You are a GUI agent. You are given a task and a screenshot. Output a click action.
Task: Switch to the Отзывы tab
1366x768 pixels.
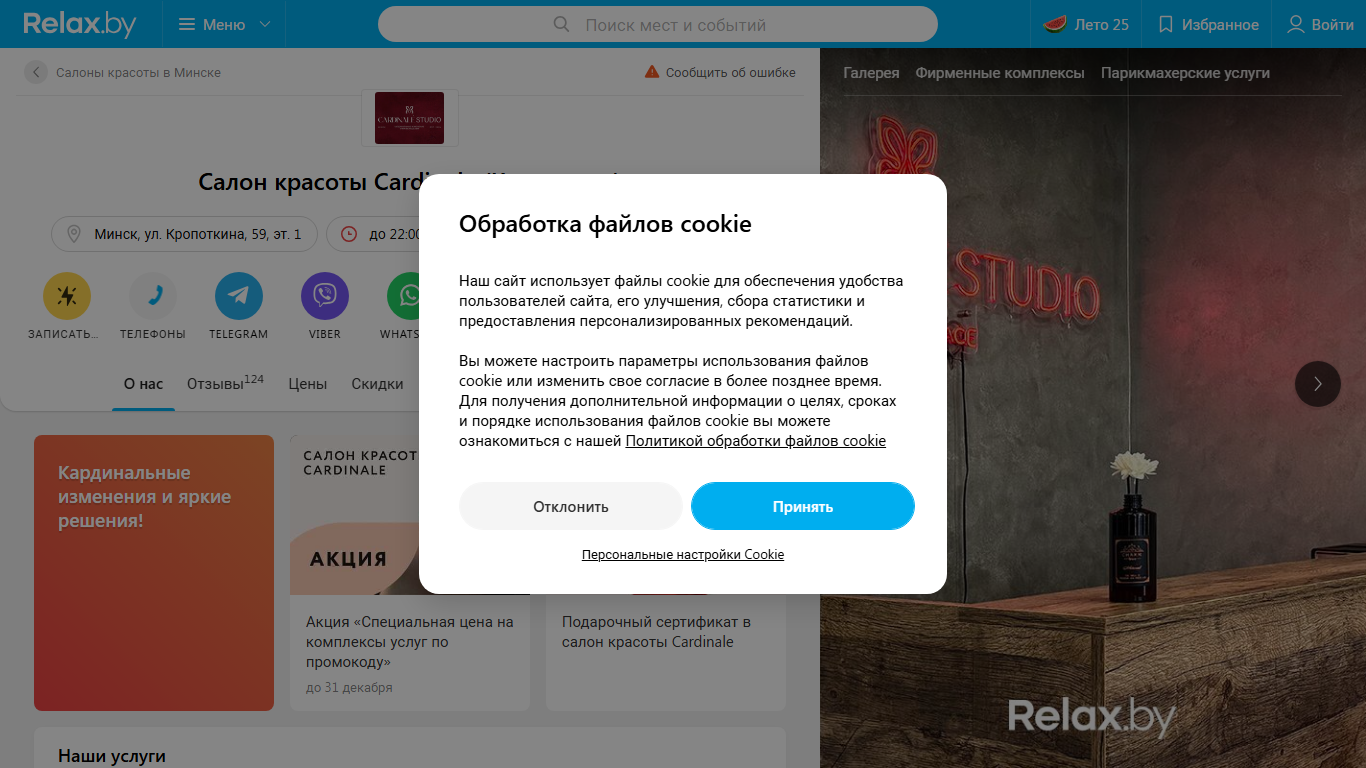[x=225, y=383]
